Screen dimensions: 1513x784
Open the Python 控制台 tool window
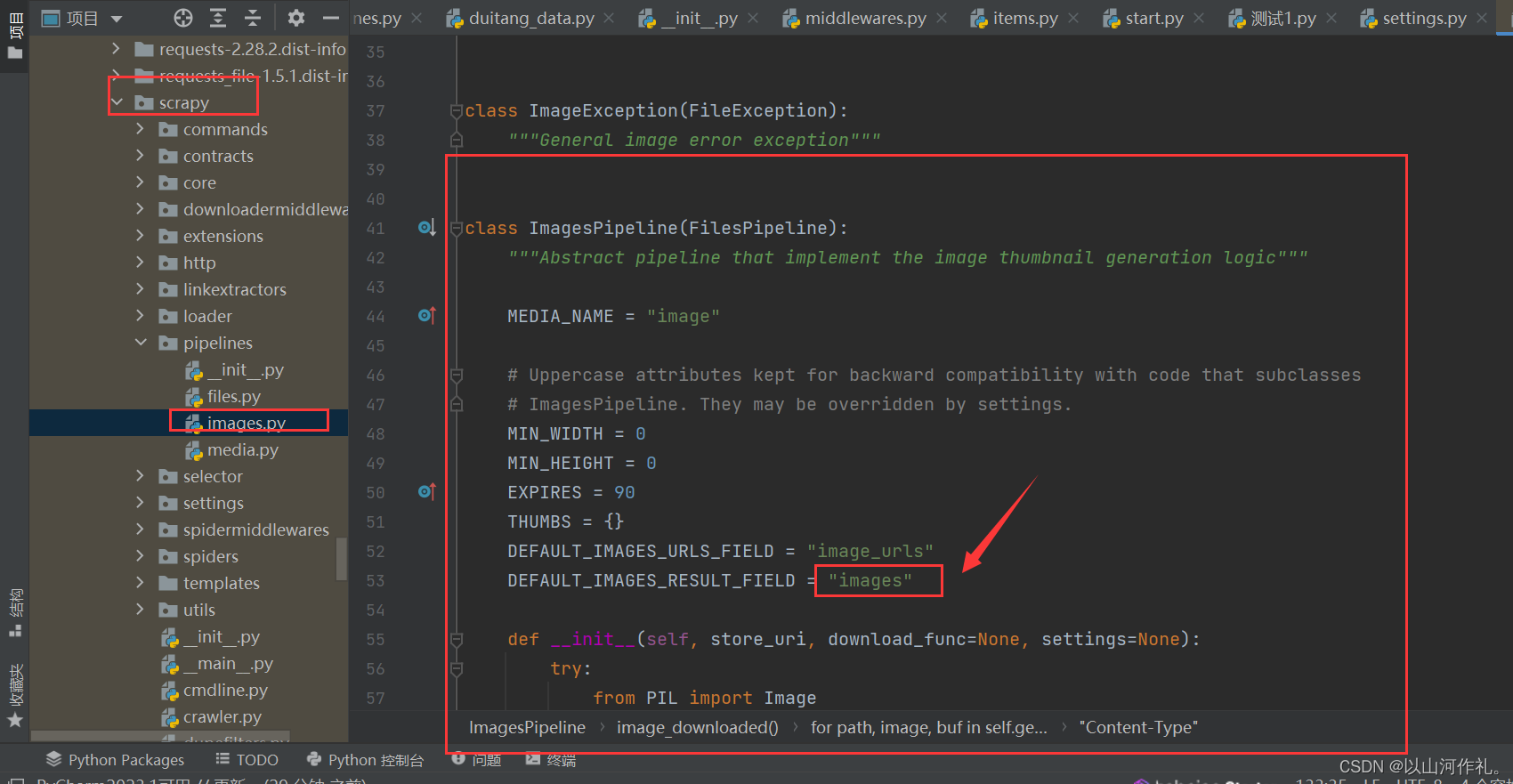coord(365,759)
